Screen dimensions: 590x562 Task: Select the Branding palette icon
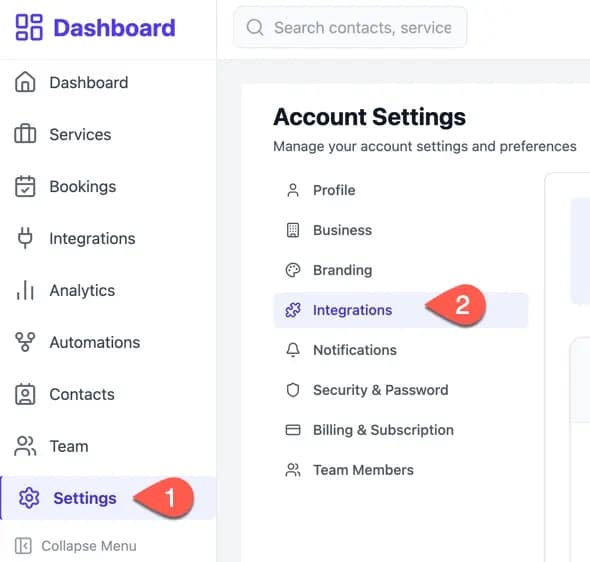(293, 270)
